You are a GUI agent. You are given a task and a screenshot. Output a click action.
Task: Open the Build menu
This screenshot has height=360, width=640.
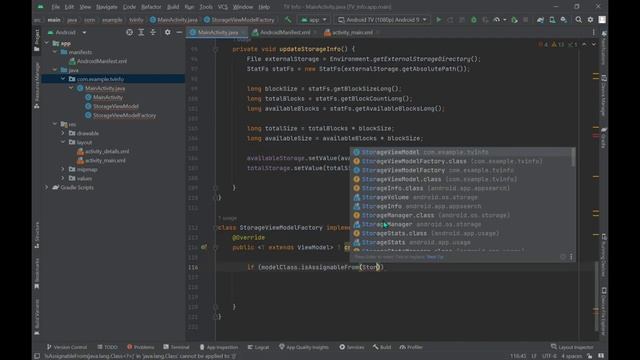(x=173, y=7)
